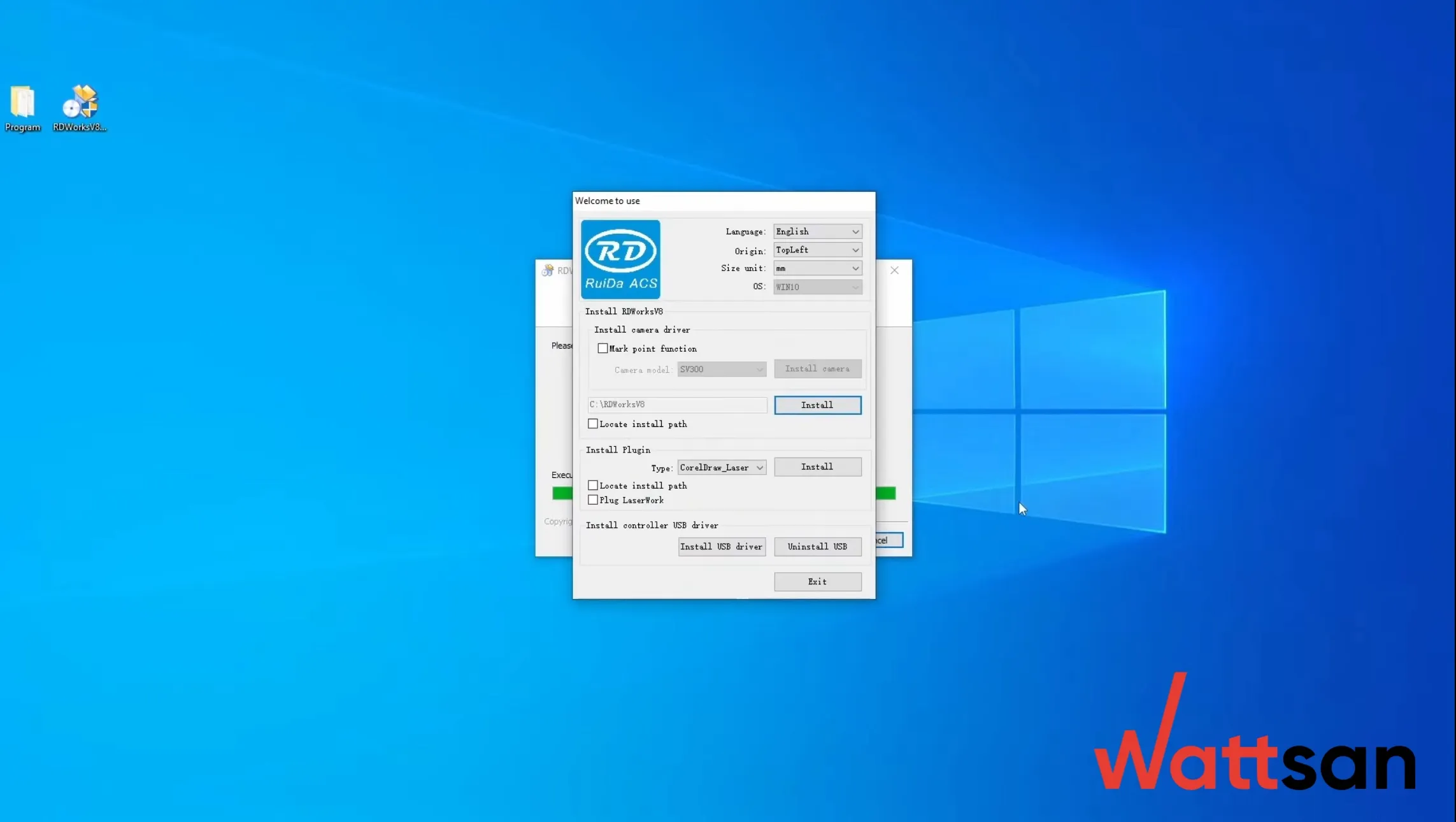Click Install button for the plugin
This screenshot has height=822, width=1456.
click(818, 467)
